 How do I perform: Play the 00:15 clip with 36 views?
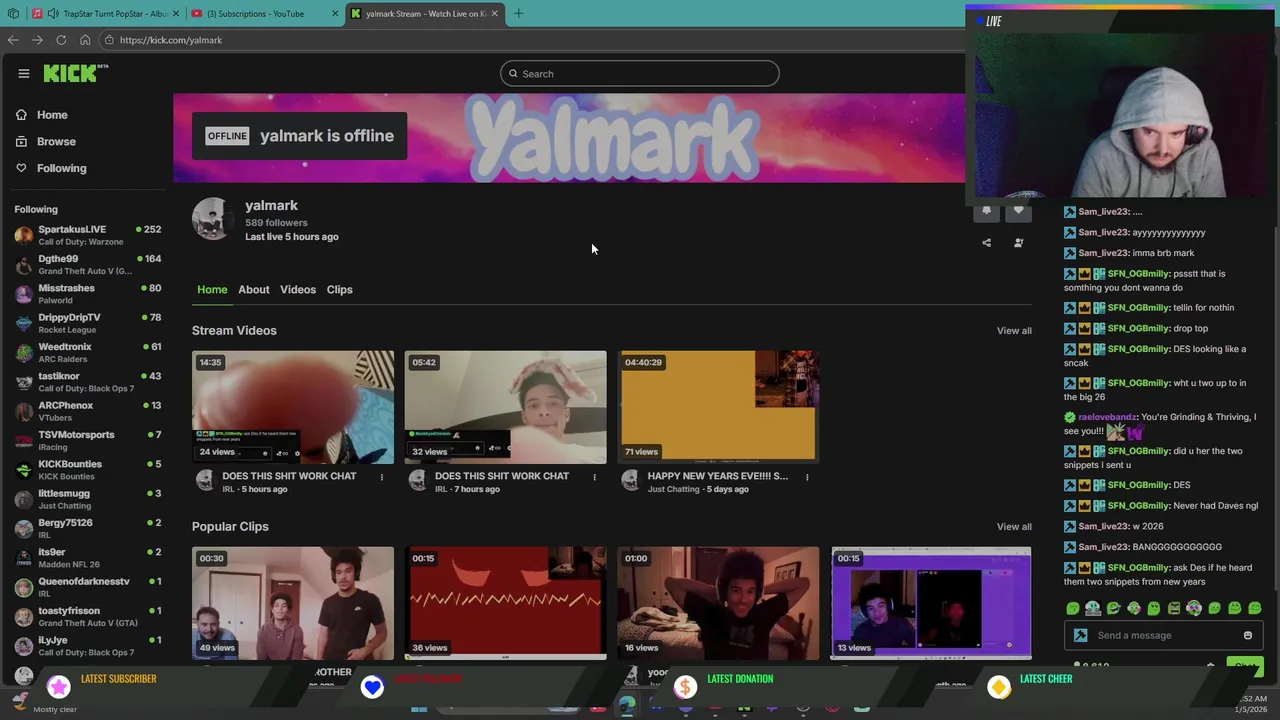coord(505,603)
